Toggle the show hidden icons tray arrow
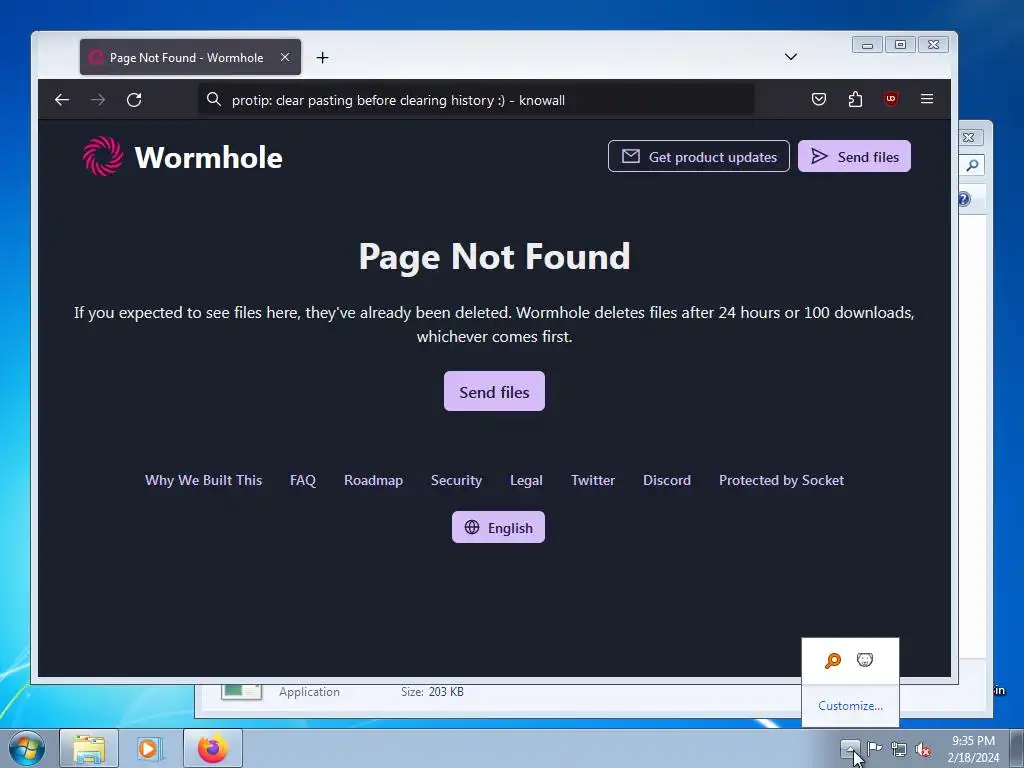Viewport: 1024px width, 768px height. [x=850, y=748]
